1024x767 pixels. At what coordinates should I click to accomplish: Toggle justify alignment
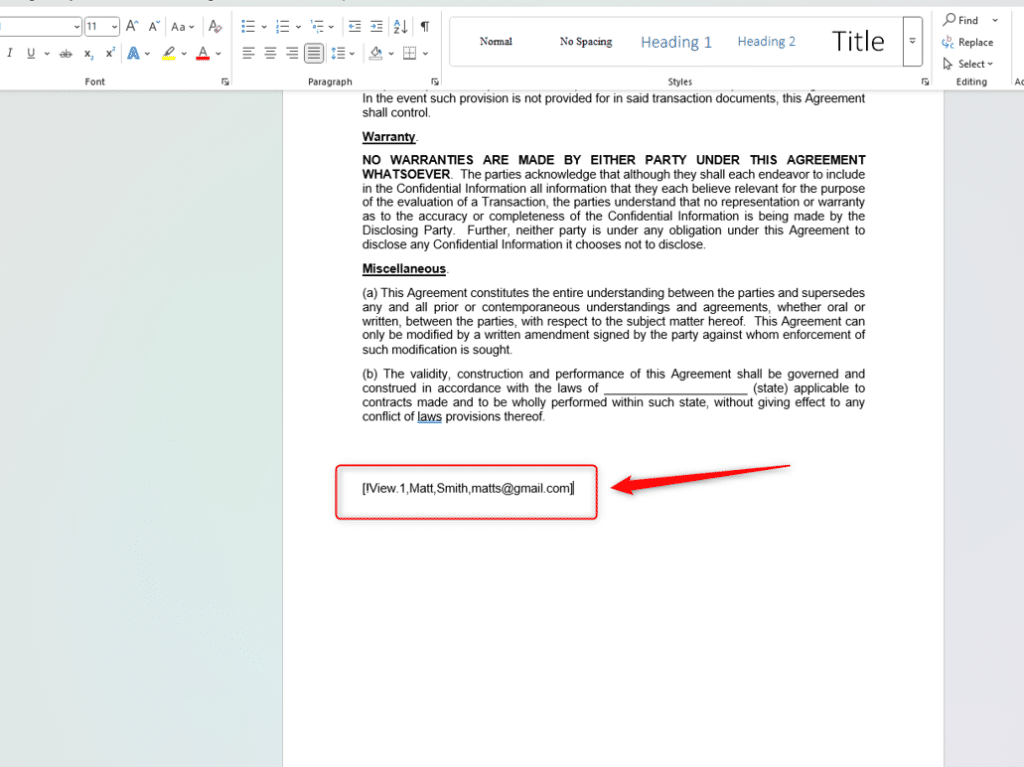click(x=314, y=53)
